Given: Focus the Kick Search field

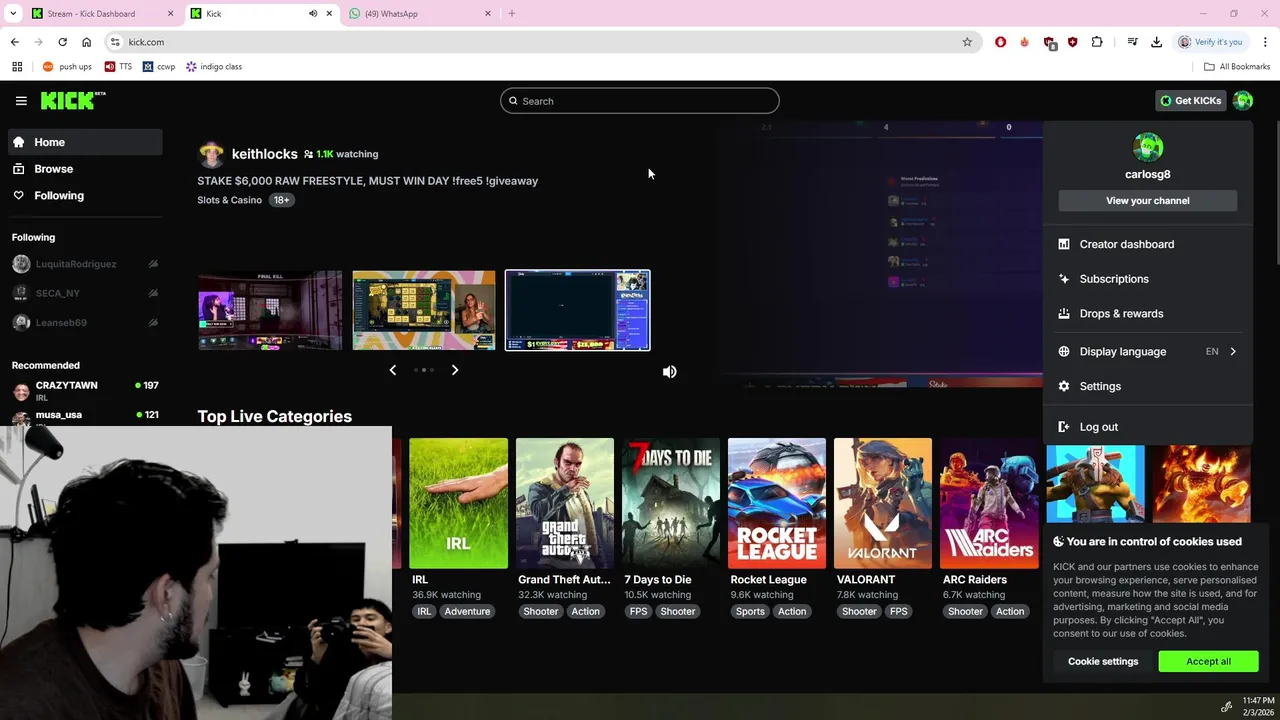Looking at the screenshot, I should click(x=640, y=101).
